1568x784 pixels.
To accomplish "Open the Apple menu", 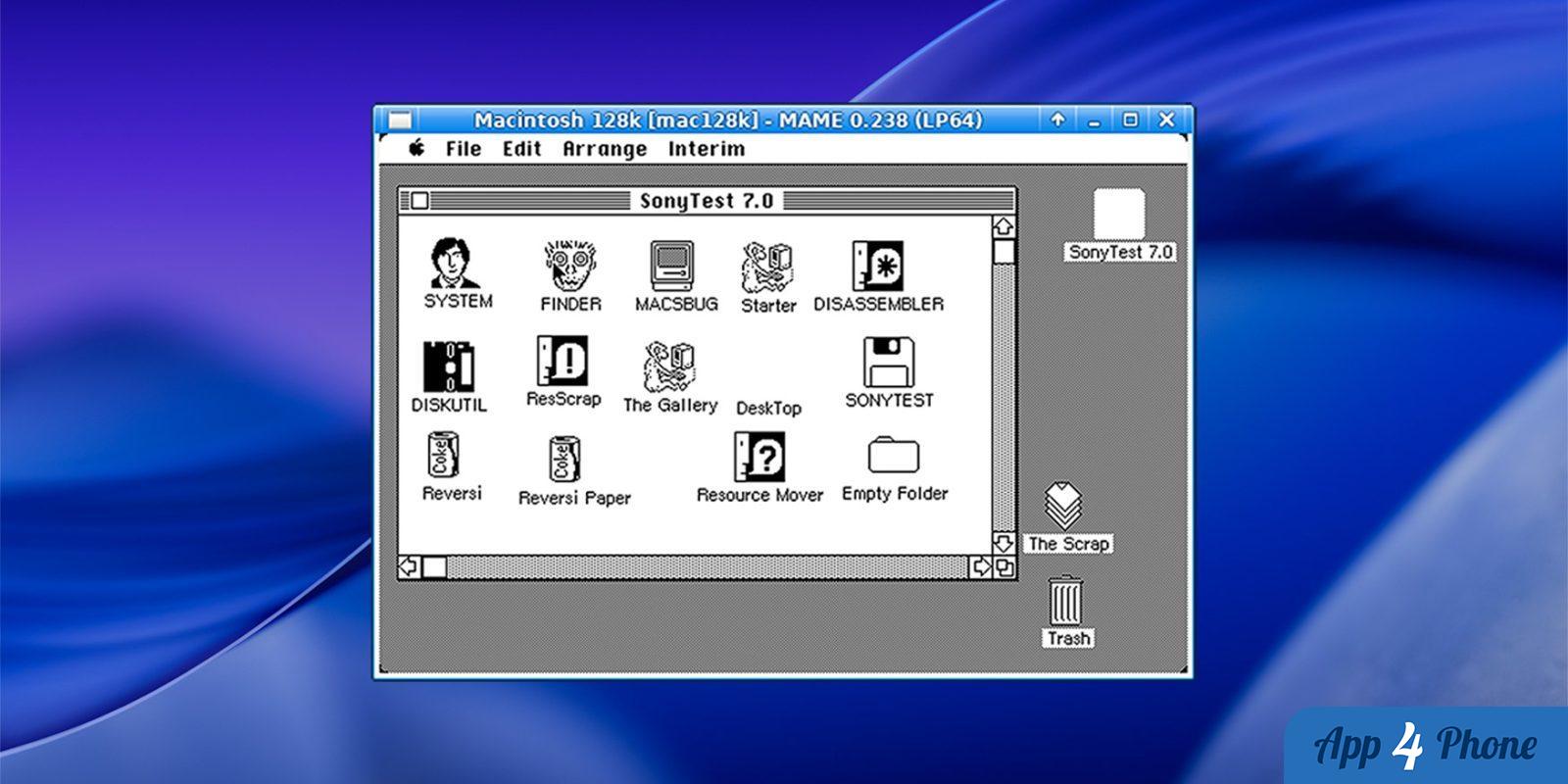I will tap(416, 148).
